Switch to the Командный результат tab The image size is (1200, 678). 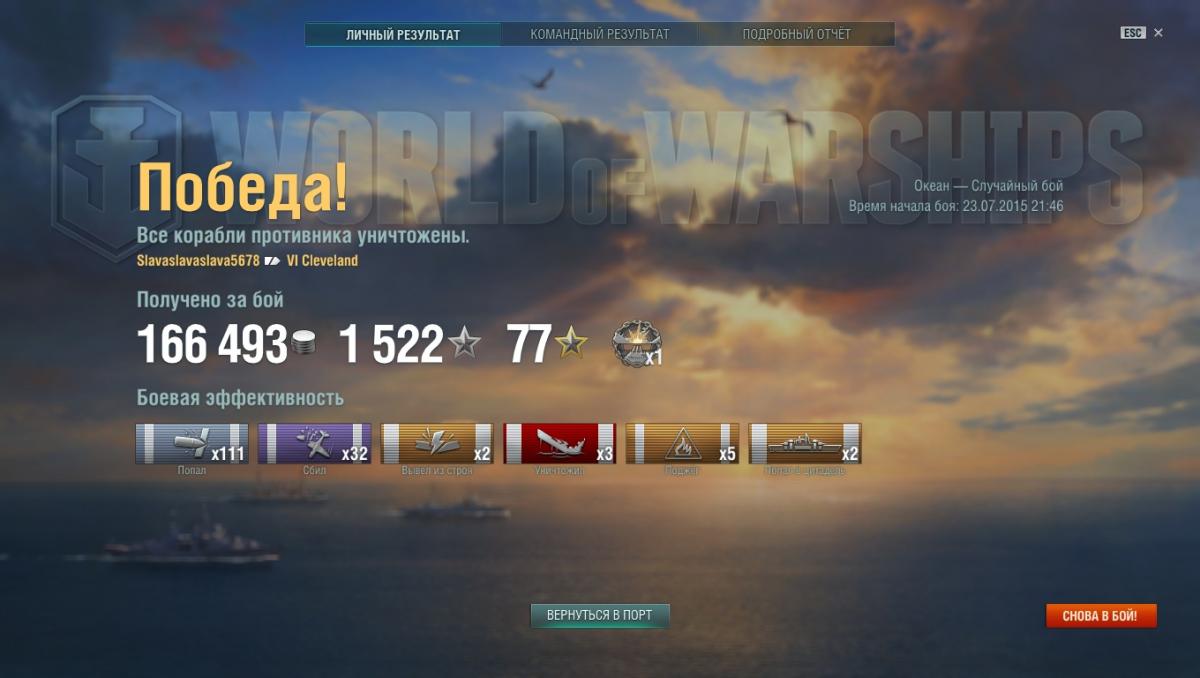click(x=600, y=34)
